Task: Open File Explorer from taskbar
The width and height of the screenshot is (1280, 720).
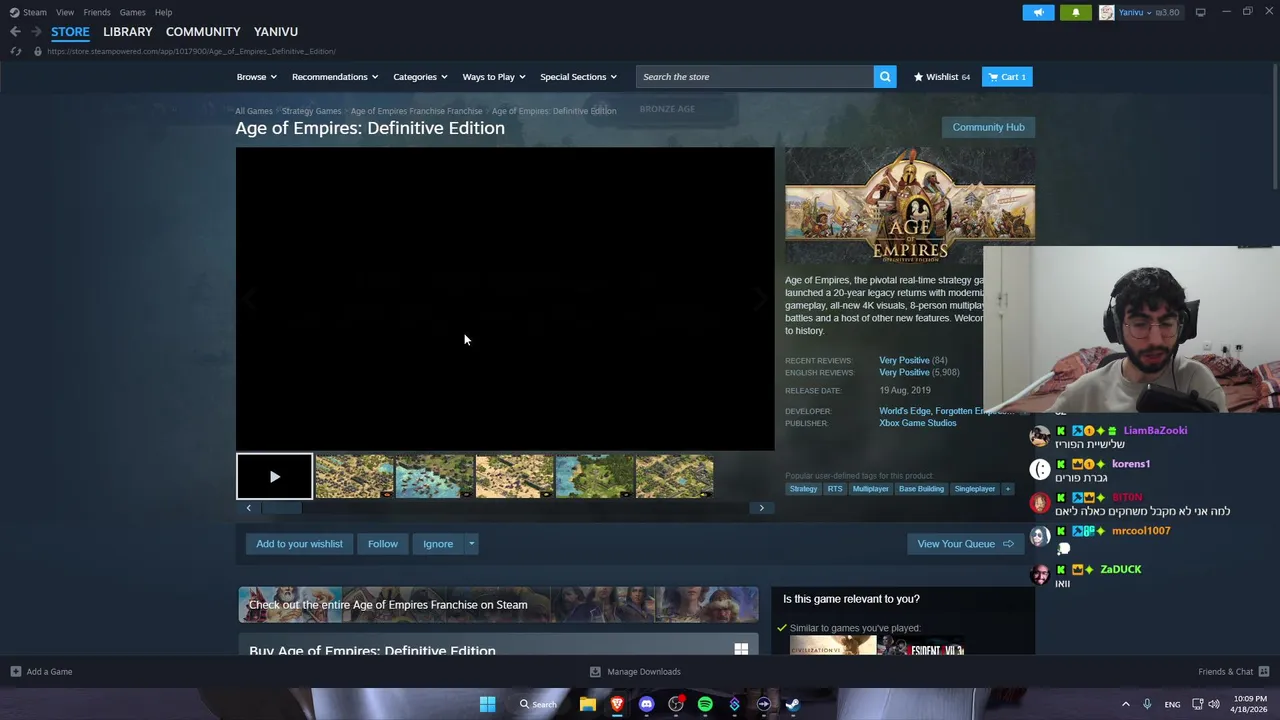Action: click(x=588, y=704)
